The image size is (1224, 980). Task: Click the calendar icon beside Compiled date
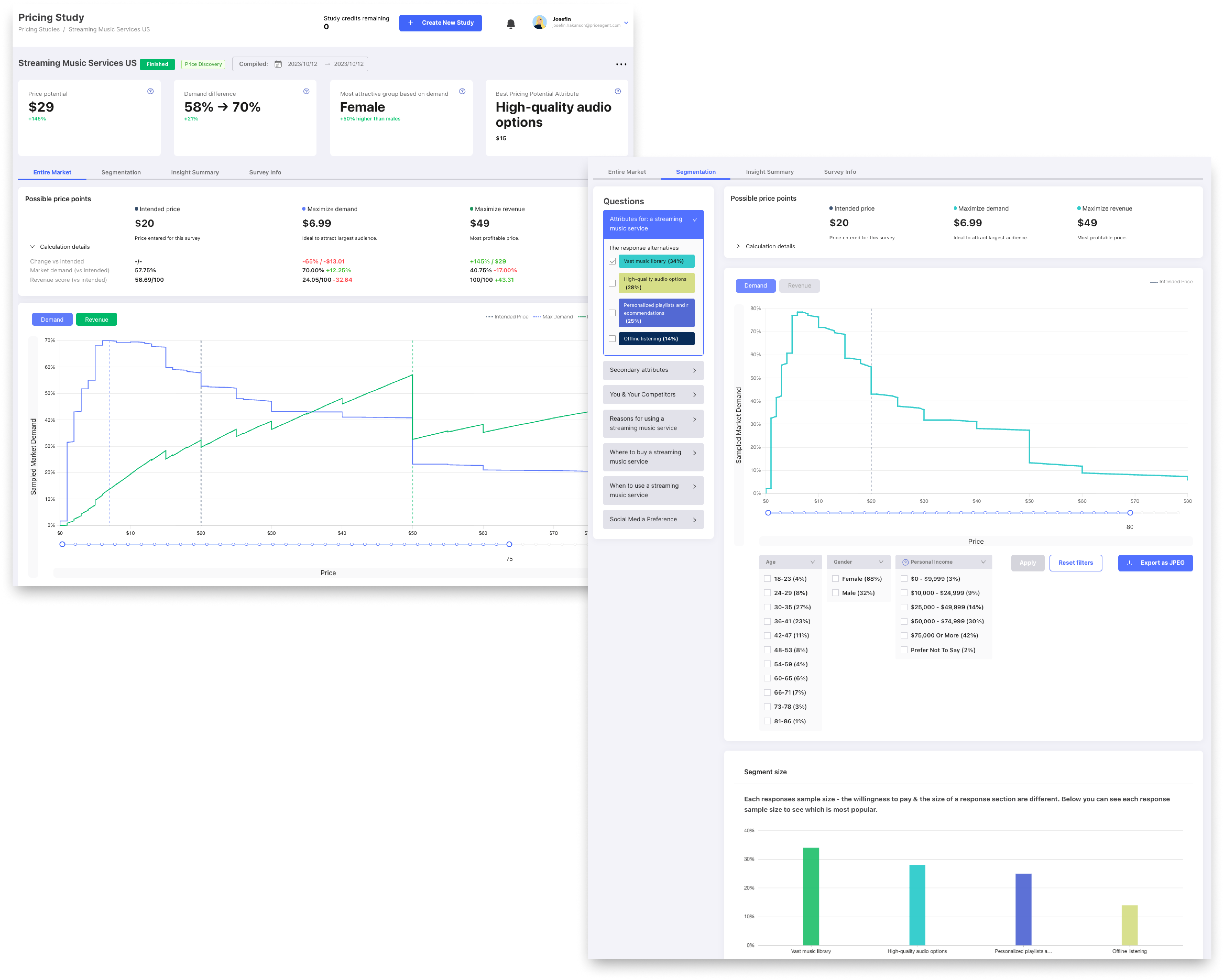(278, 64)
